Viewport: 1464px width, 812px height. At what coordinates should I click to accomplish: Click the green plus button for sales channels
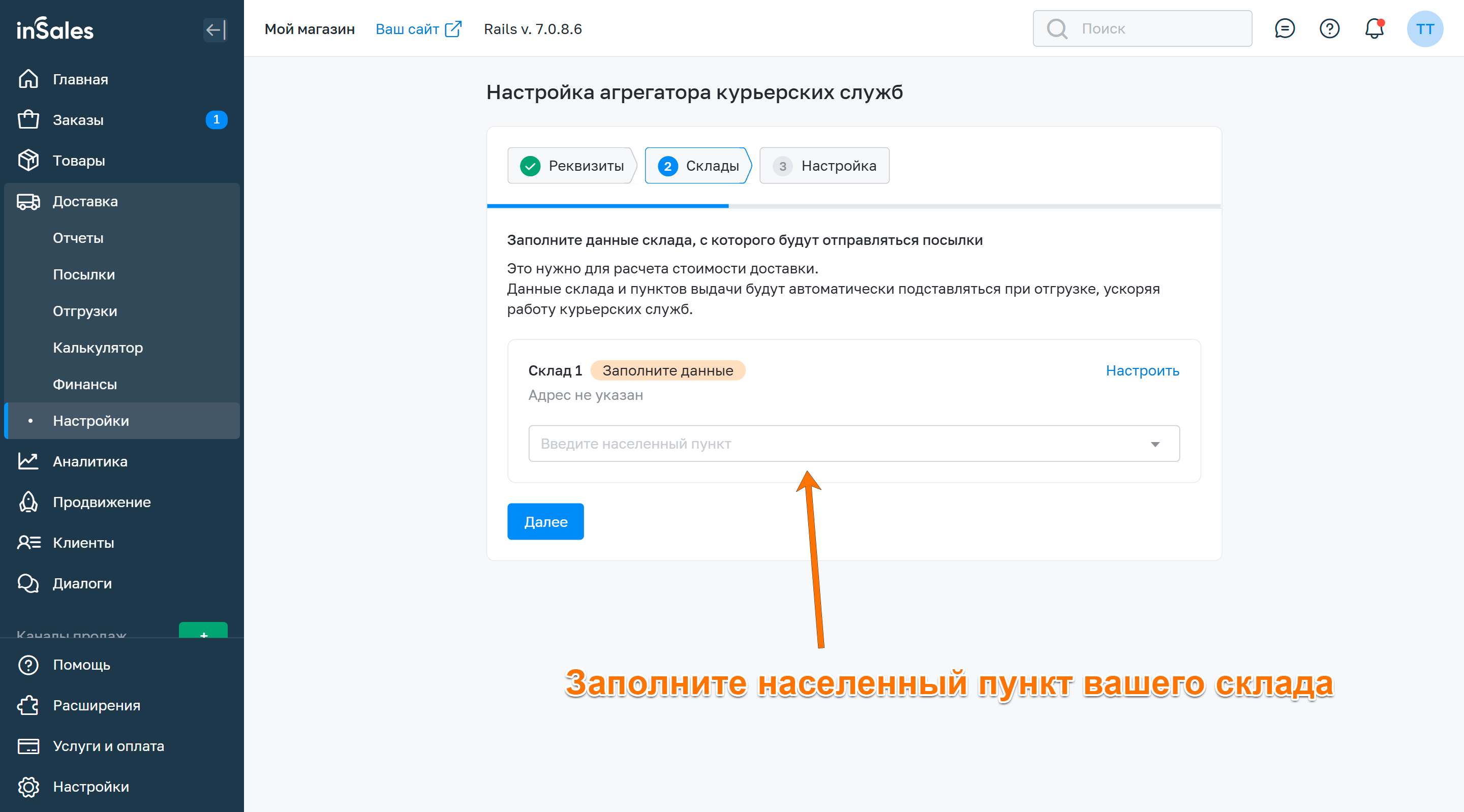[203, 631]
